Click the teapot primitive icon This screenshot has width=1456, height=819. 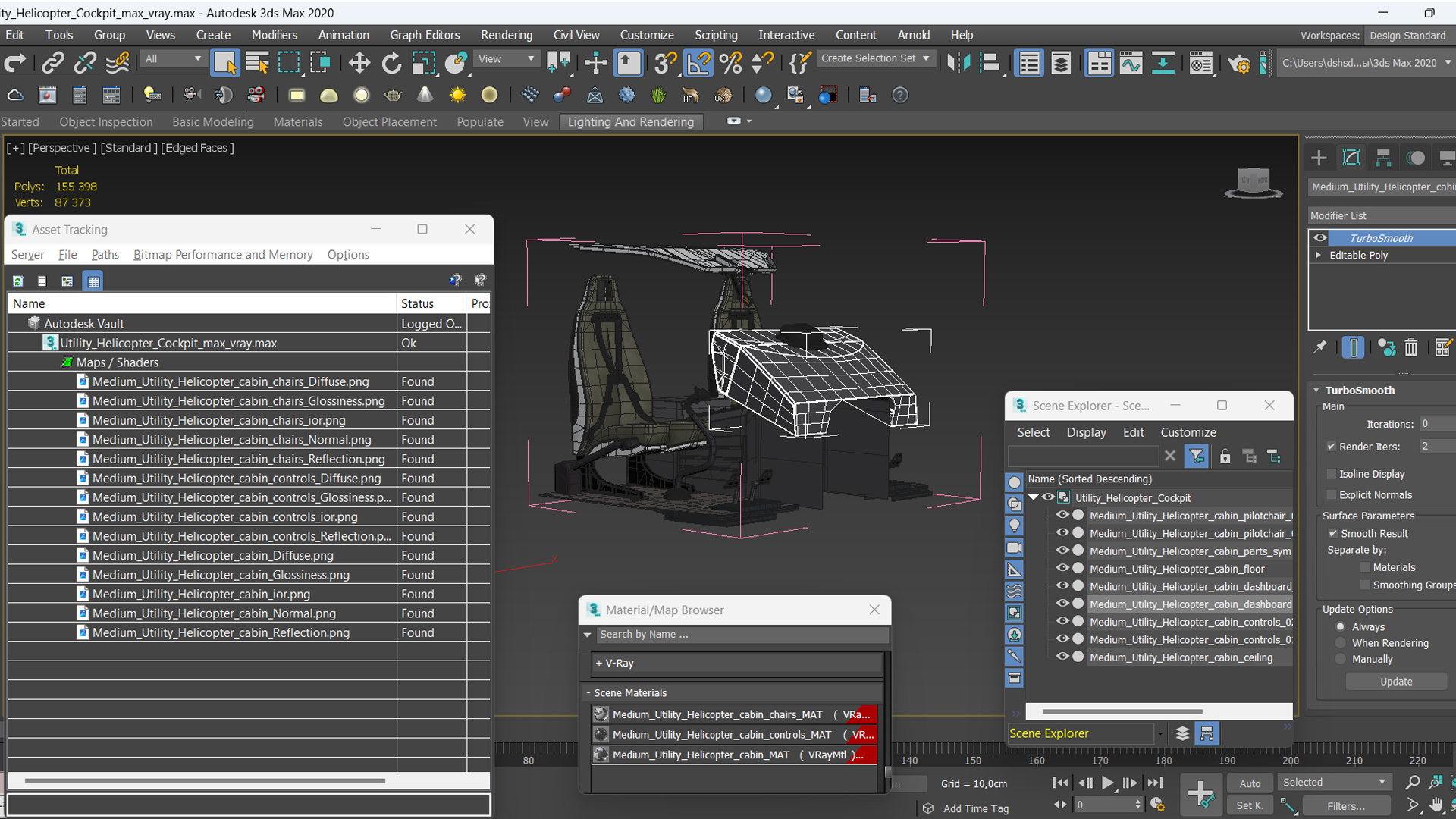point(393,95)
